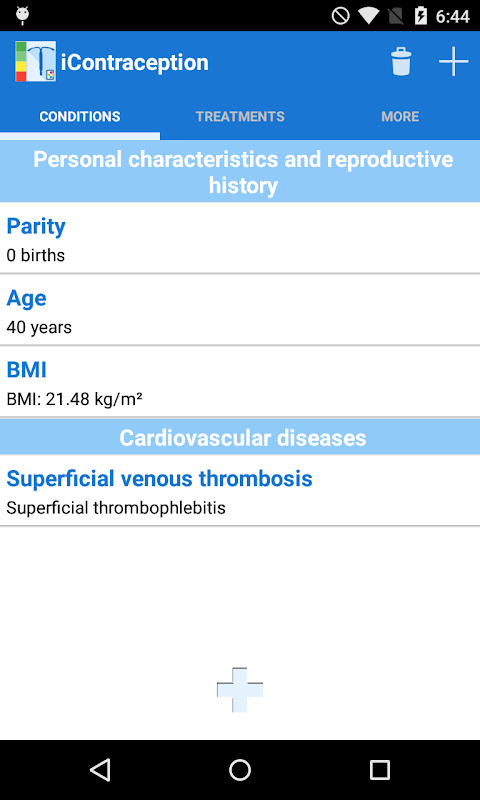Tap the trash can delete icon
This screenshot has width=480, height=800.
point(401,62)
